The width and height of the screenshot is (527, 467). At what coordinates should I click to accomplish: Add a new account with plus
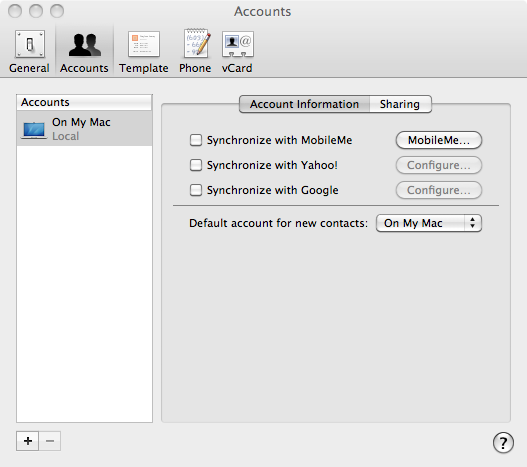coord(28,441)
